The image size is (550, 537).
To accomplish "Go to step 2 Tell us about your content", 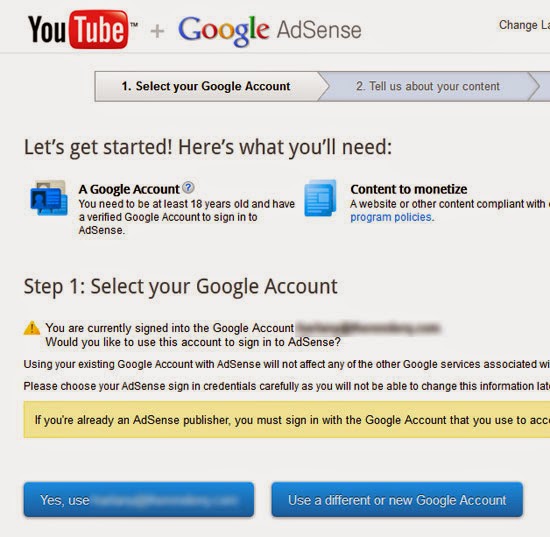I will [x=428, y=87].
